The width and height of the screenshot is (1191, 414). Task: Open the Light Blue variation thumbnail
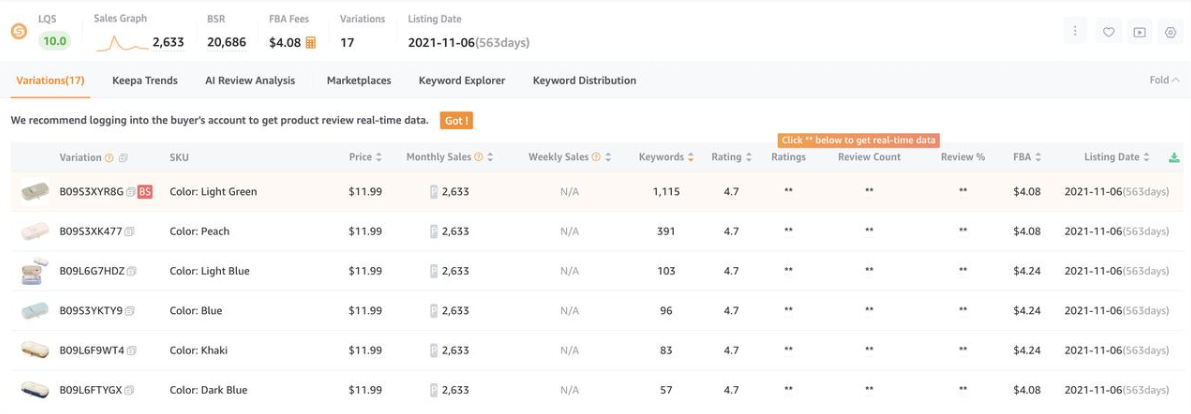point(35,271)
